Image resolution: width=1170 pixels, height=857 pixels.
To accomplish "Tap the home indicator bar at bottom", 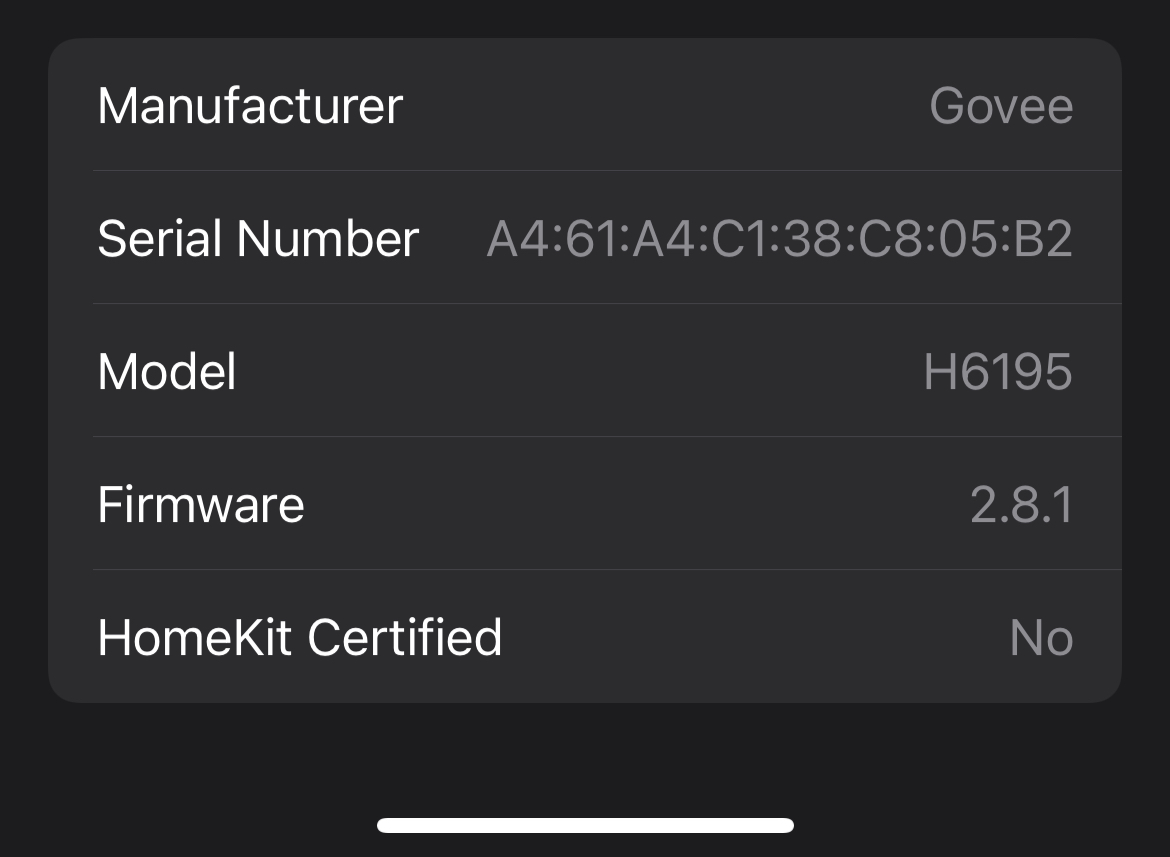I will 584,825.
